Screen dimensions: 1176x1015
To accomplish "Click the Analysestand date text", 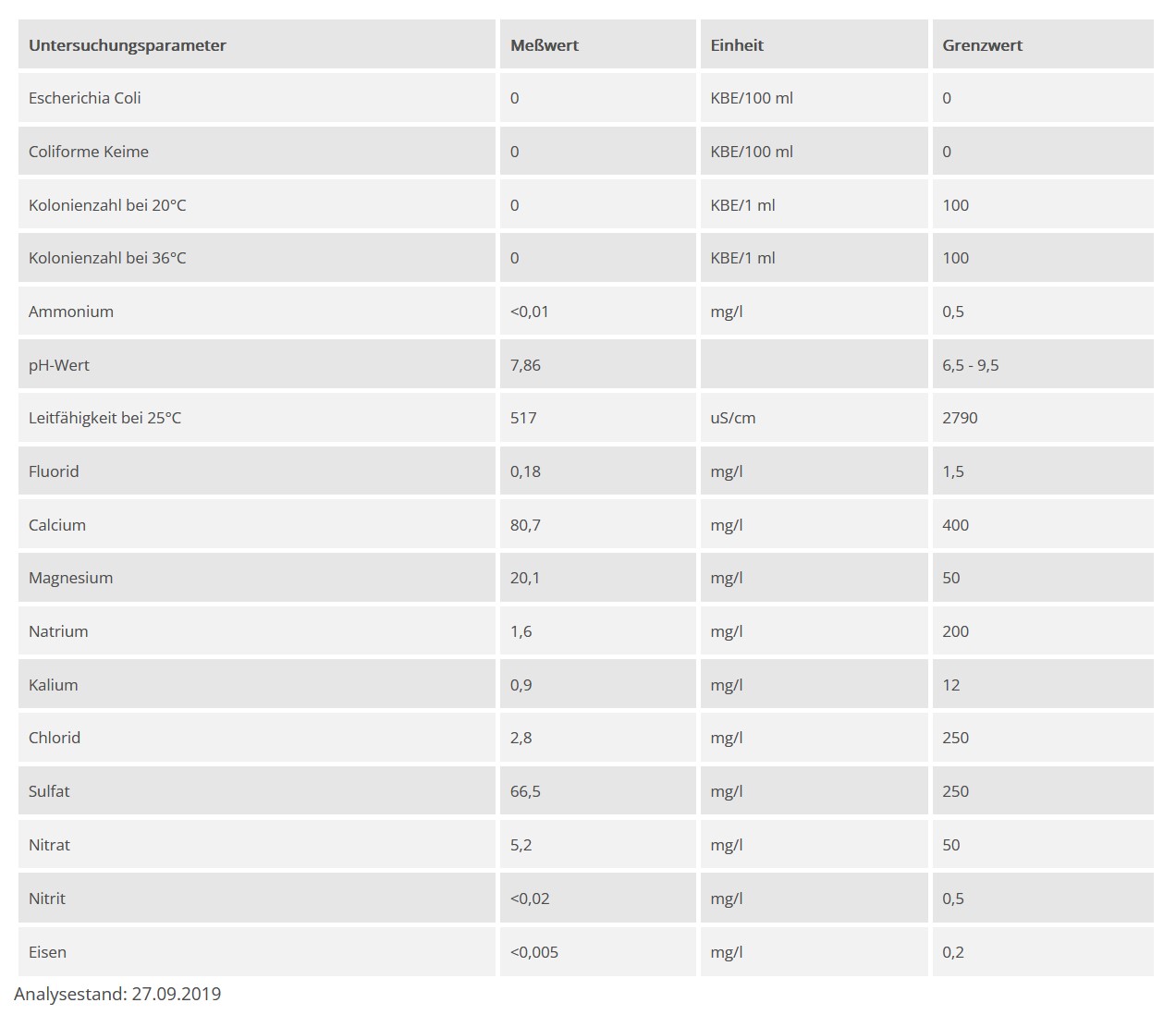I will pyautogui.click(x=117, y=994).
